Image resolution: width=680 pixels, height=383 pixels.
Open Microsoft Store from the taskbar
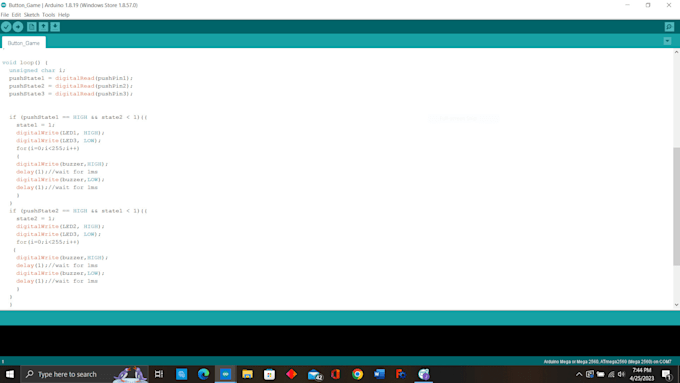click(x=269, y=374)
